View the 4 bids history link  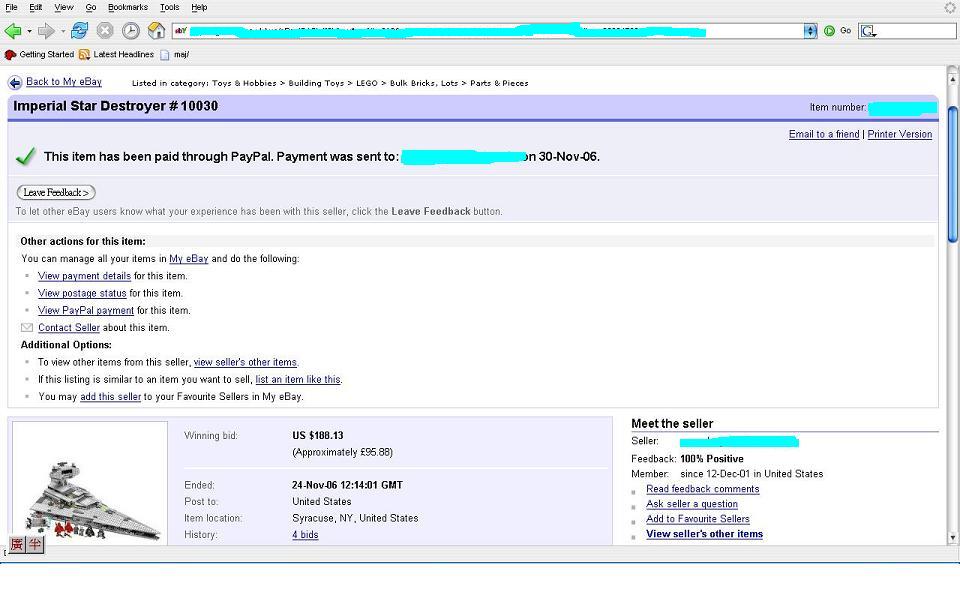[305, 535]
